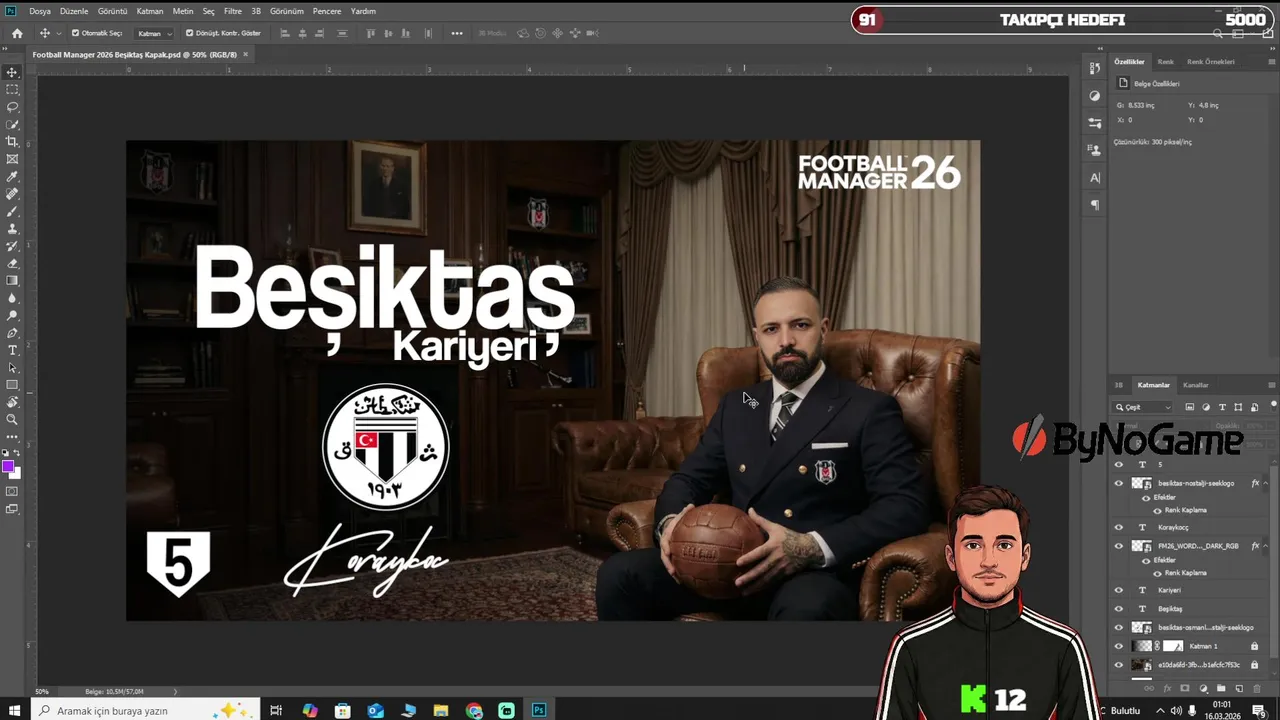Select the Move tool
Image resolution: width=1280 pixels, height=720 pixels.
pyautogui.click(x=12, y=72)
